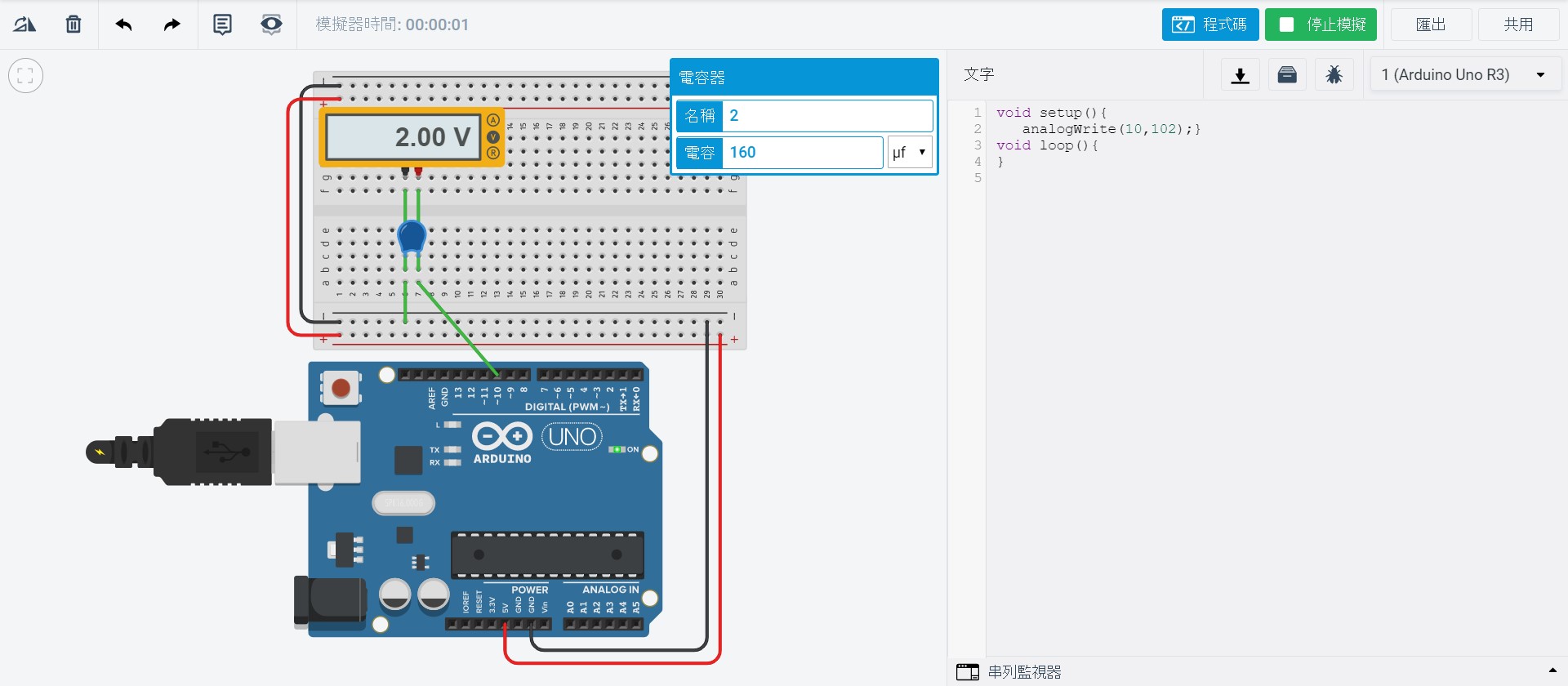Open the debugger bug icon

(x=1334, y=75)
